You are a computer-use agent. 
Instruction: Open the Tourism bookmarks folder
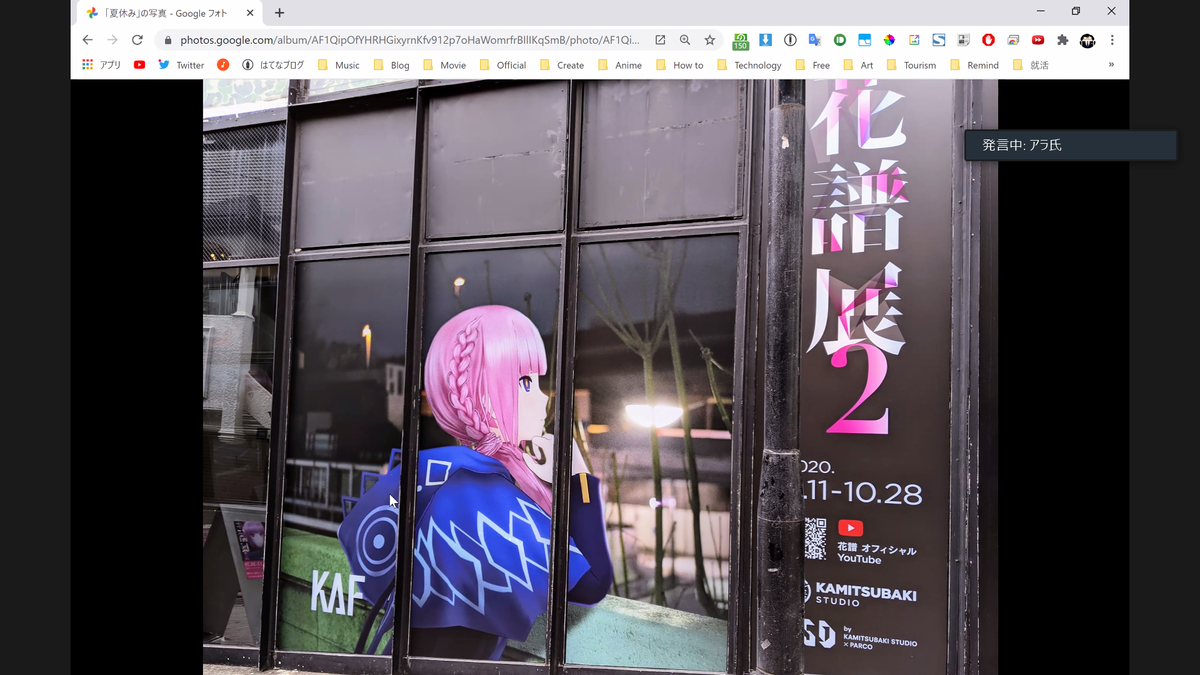pos(911,65)
